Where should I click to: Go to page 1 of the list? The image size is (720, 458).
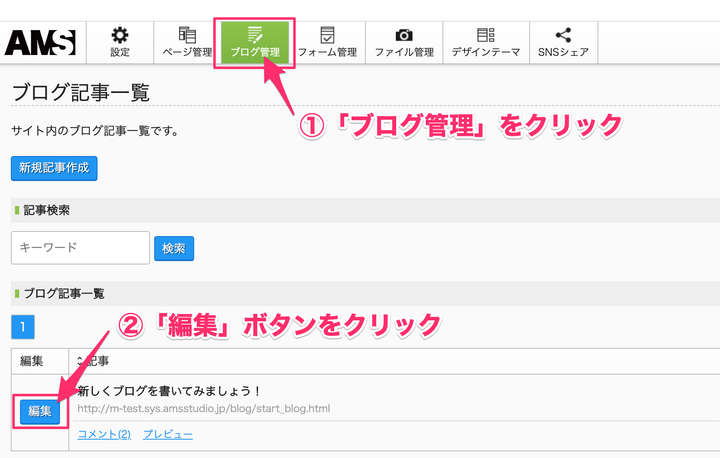click(x=22, y=326)
